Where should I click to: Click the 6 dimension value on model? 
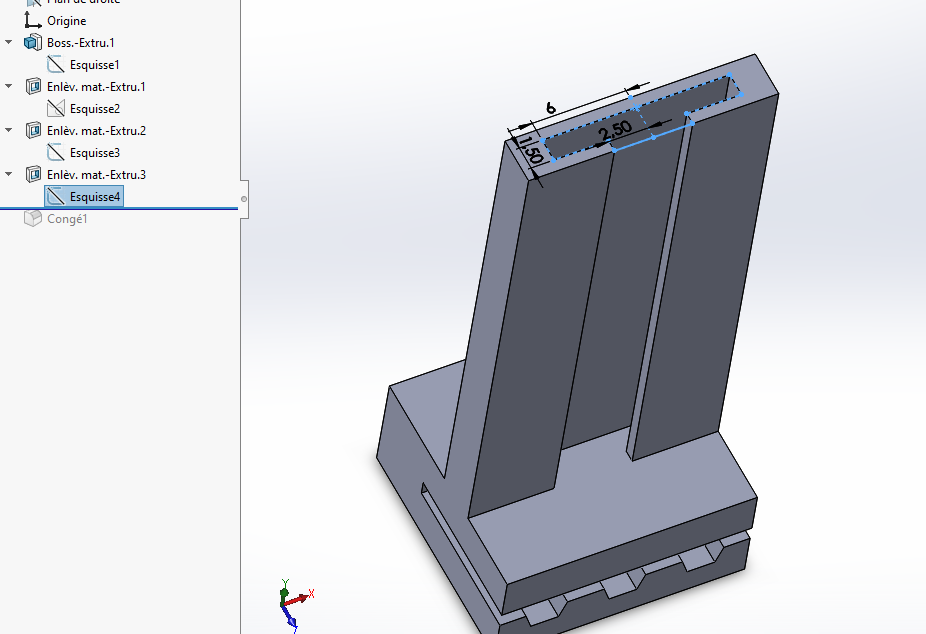551,107
